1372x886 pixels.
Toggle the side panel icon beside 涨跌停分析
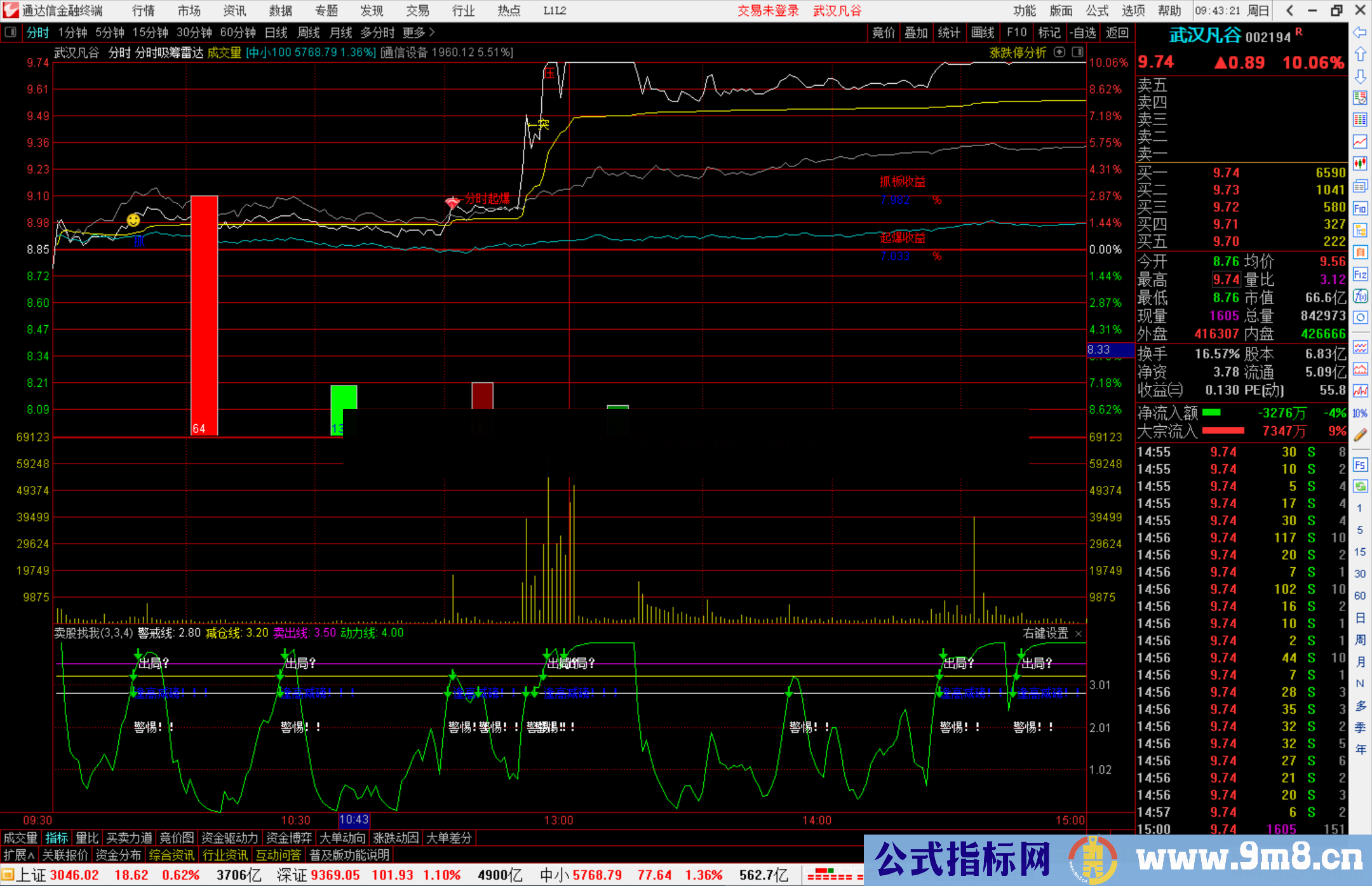click(1078, 52)
